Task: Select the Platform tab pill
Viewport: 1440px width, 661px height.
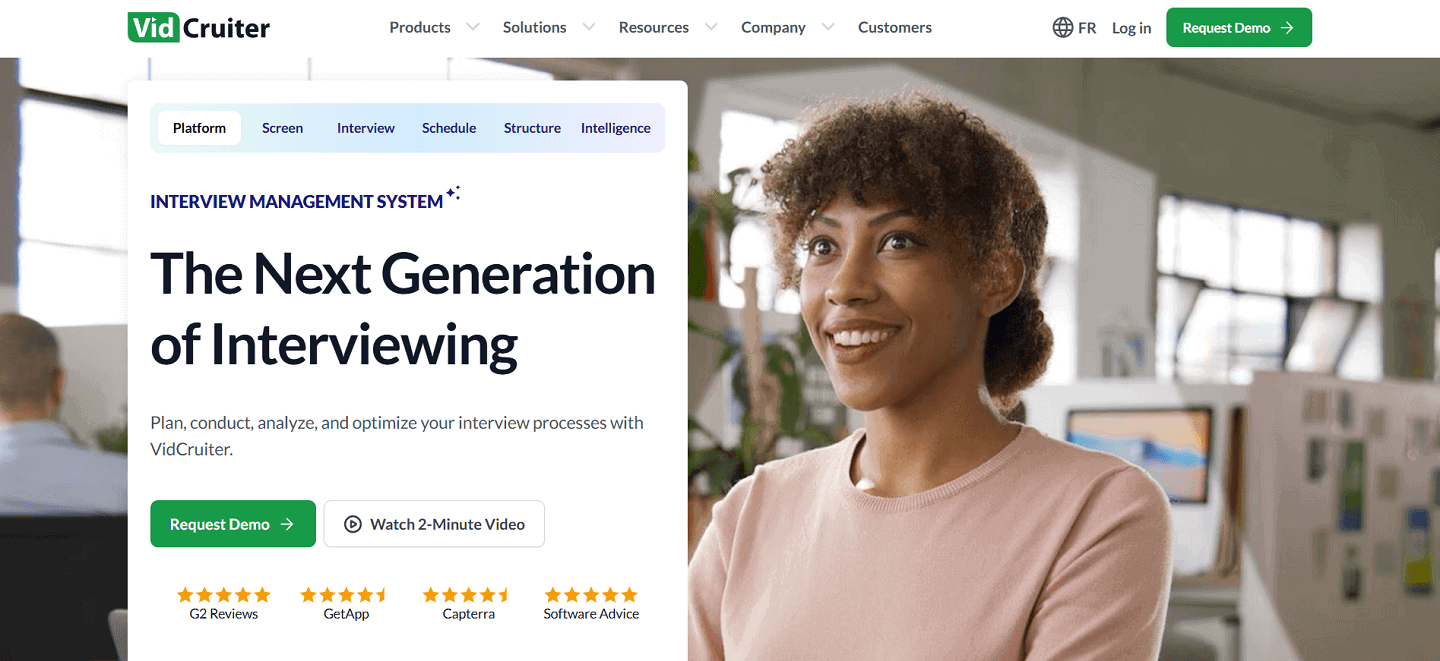Action: [x=198, y=128]
